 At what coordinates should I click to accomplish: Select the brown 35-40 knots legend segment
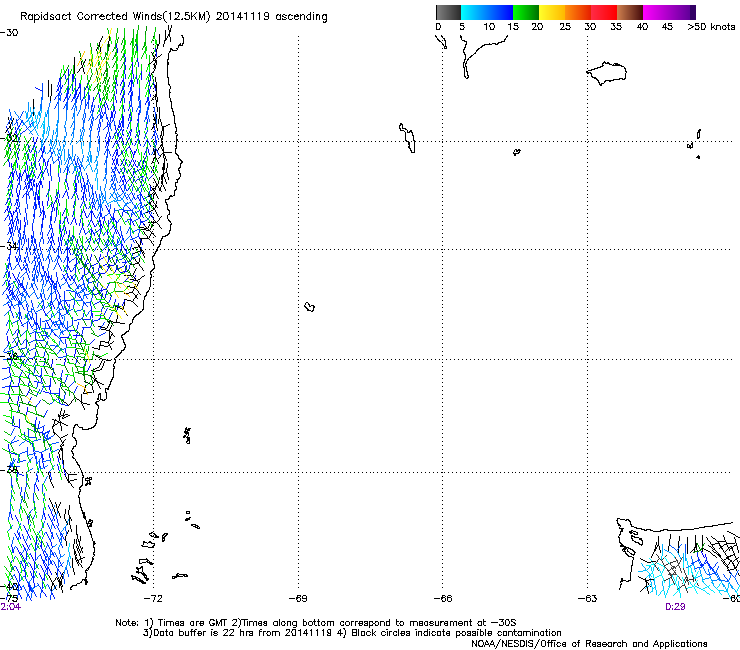(630, 12)
